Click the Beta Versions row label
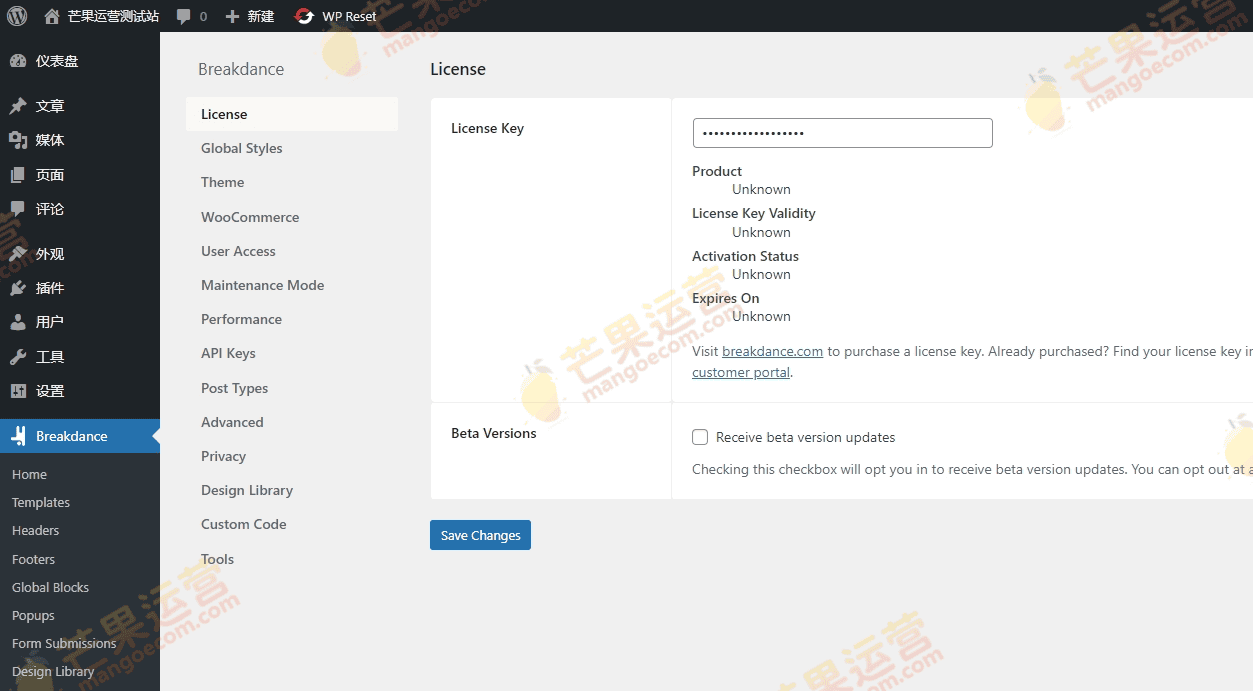Viewport: 1253px width, 691px height. 494,433
